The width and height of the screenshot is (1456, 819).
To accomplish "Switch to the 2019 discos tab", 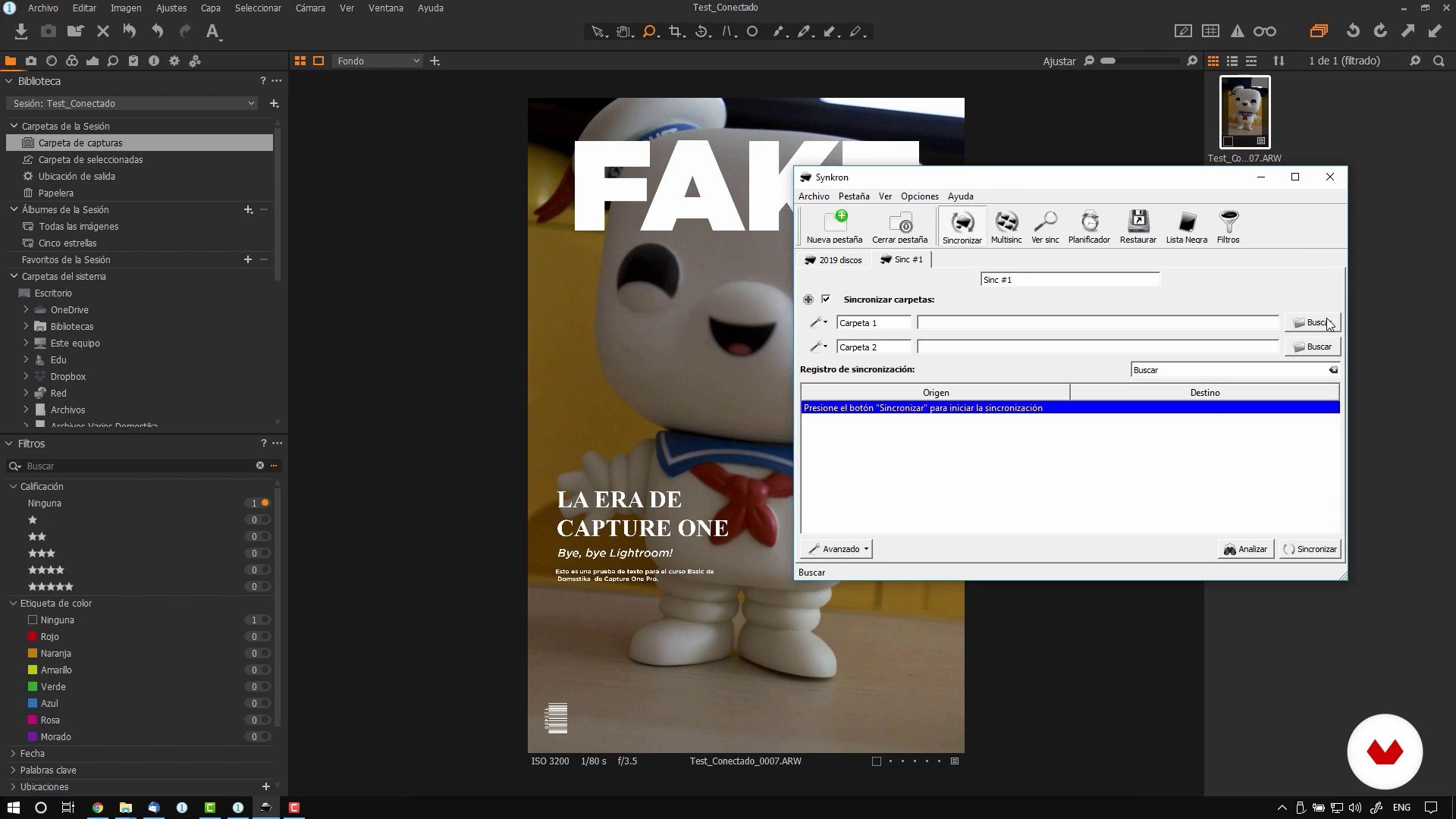I will pyautogui.click(x=833, y=259).
